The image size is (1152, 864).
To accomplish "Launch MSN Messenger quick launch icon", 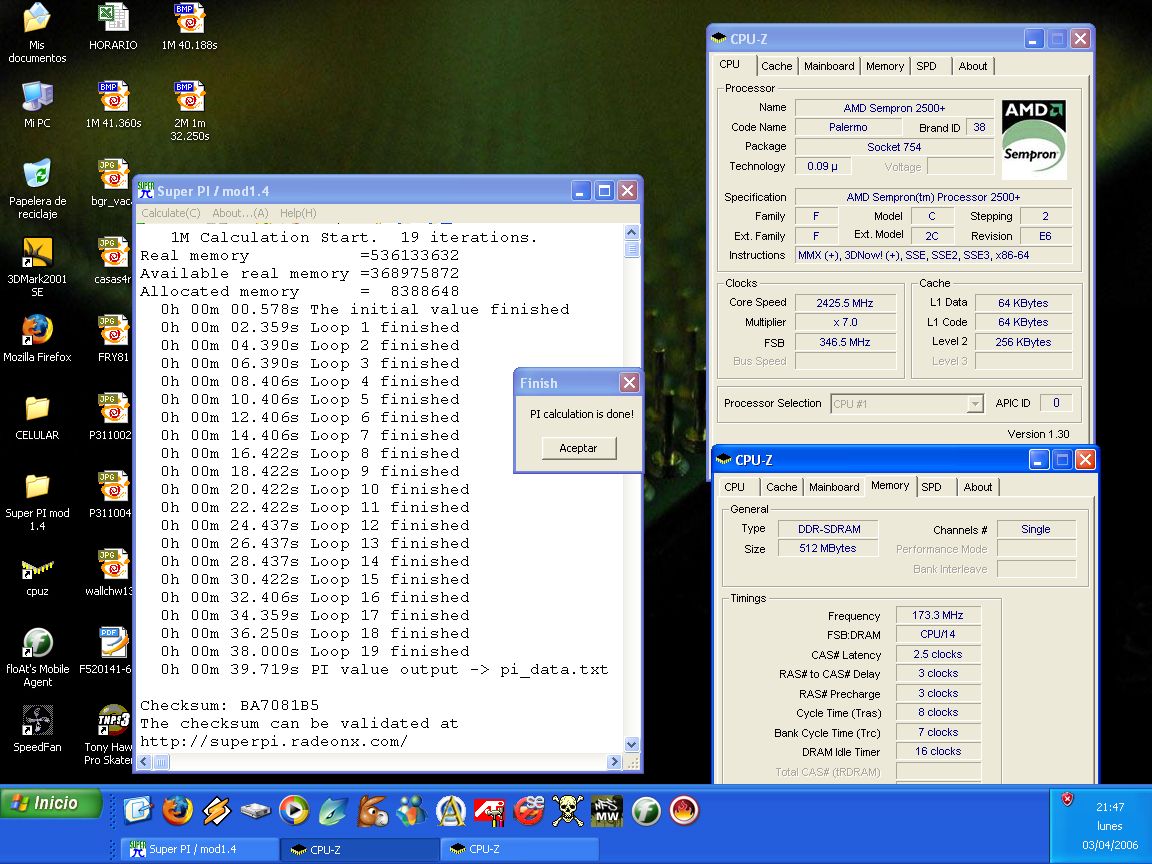I will click(411, 811).
